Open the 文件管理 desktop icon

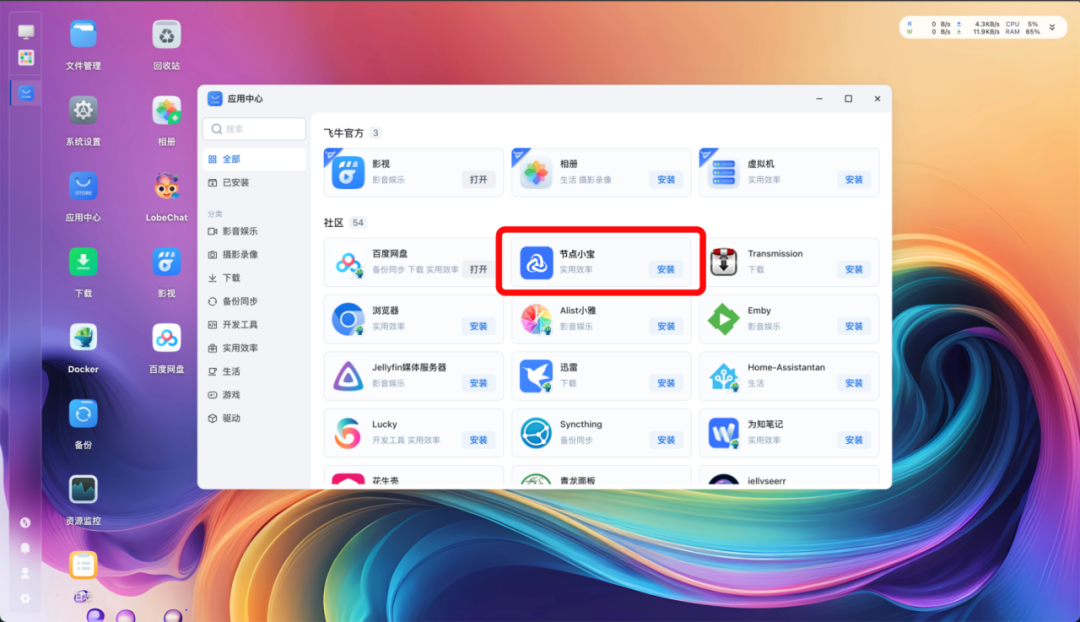click(83, 35)
